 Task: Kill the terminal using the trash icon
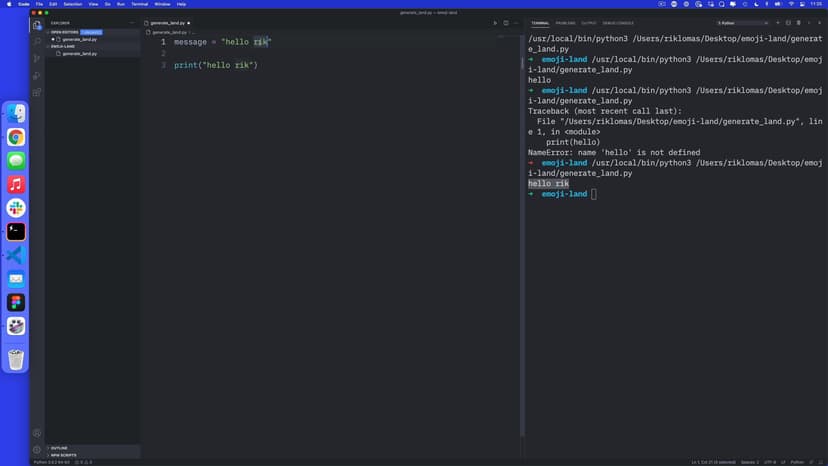point(799,22)
